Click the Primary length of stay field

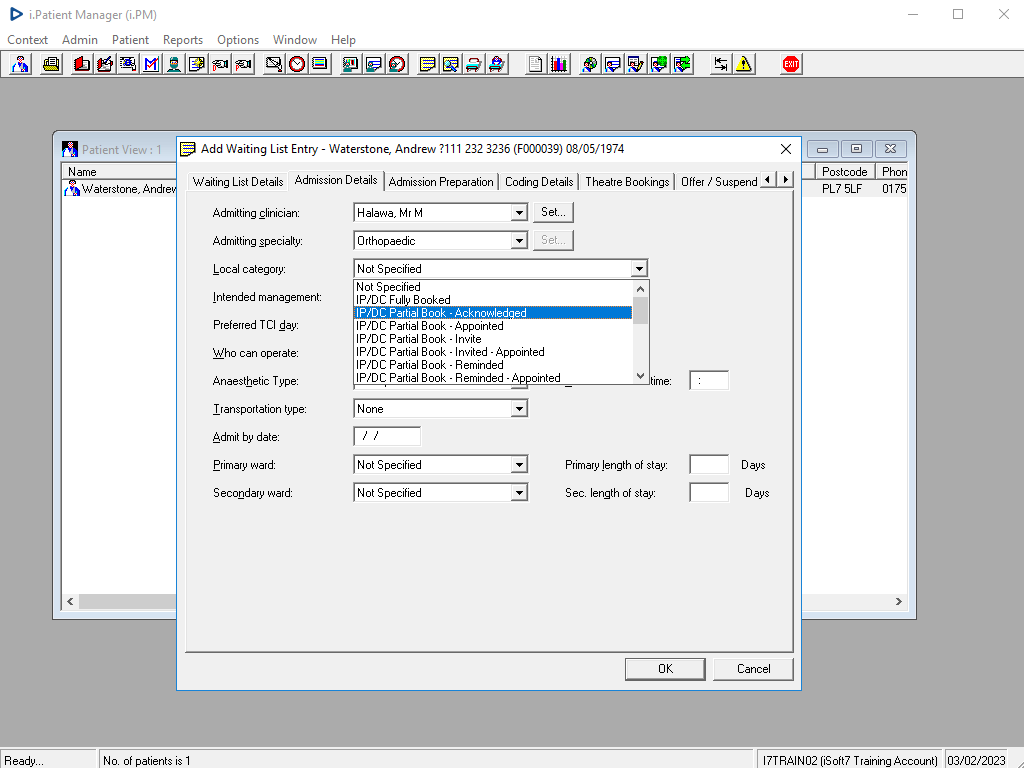(x=709, y=464)
